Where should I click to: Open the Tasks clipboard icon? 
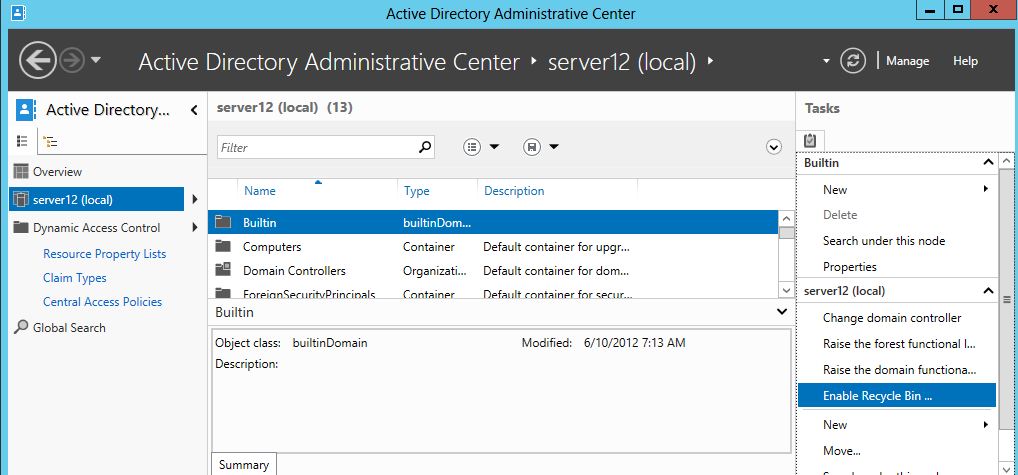[x=810, y=140]
